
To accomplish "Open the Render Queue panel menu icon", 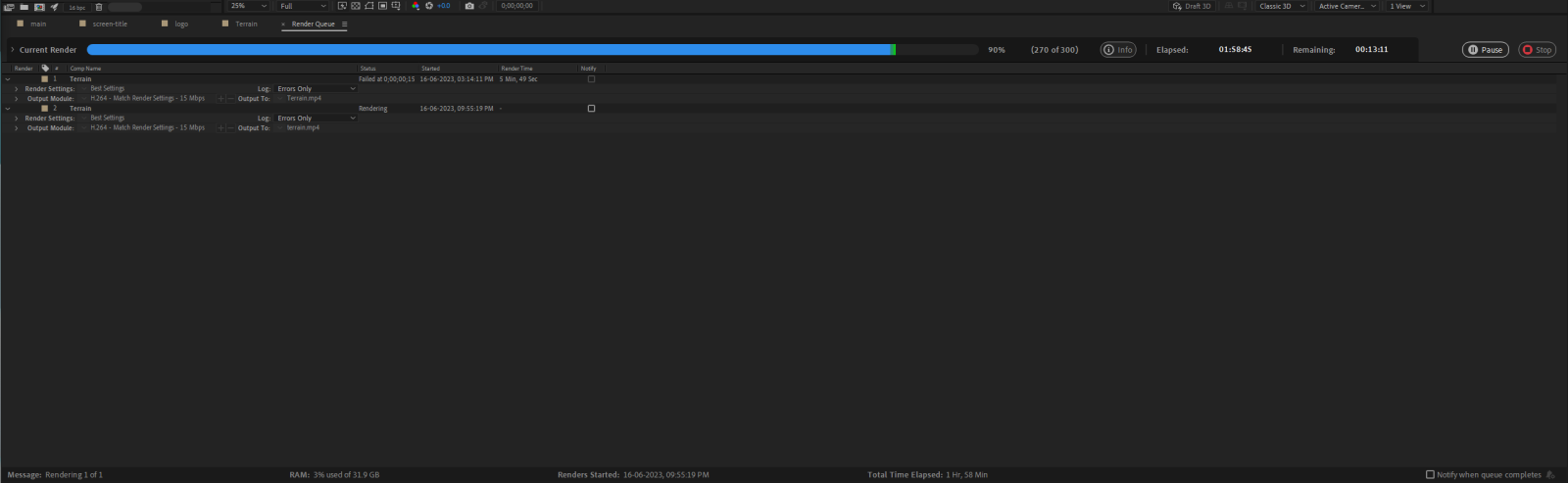I will coord(344,24).
